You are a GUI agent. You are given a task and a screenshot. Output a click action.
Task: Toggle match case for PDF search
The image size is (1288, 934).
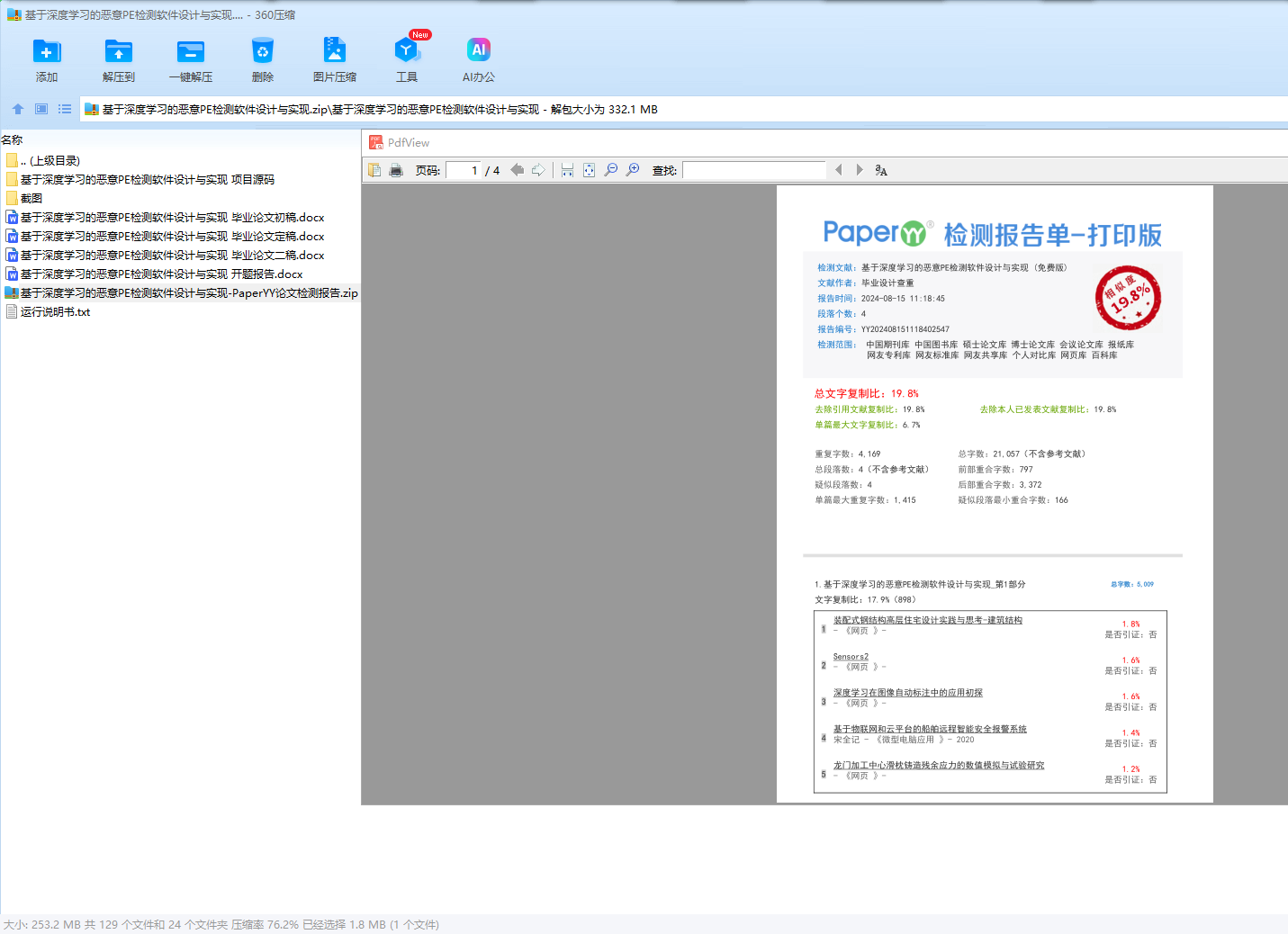(881, 170)
